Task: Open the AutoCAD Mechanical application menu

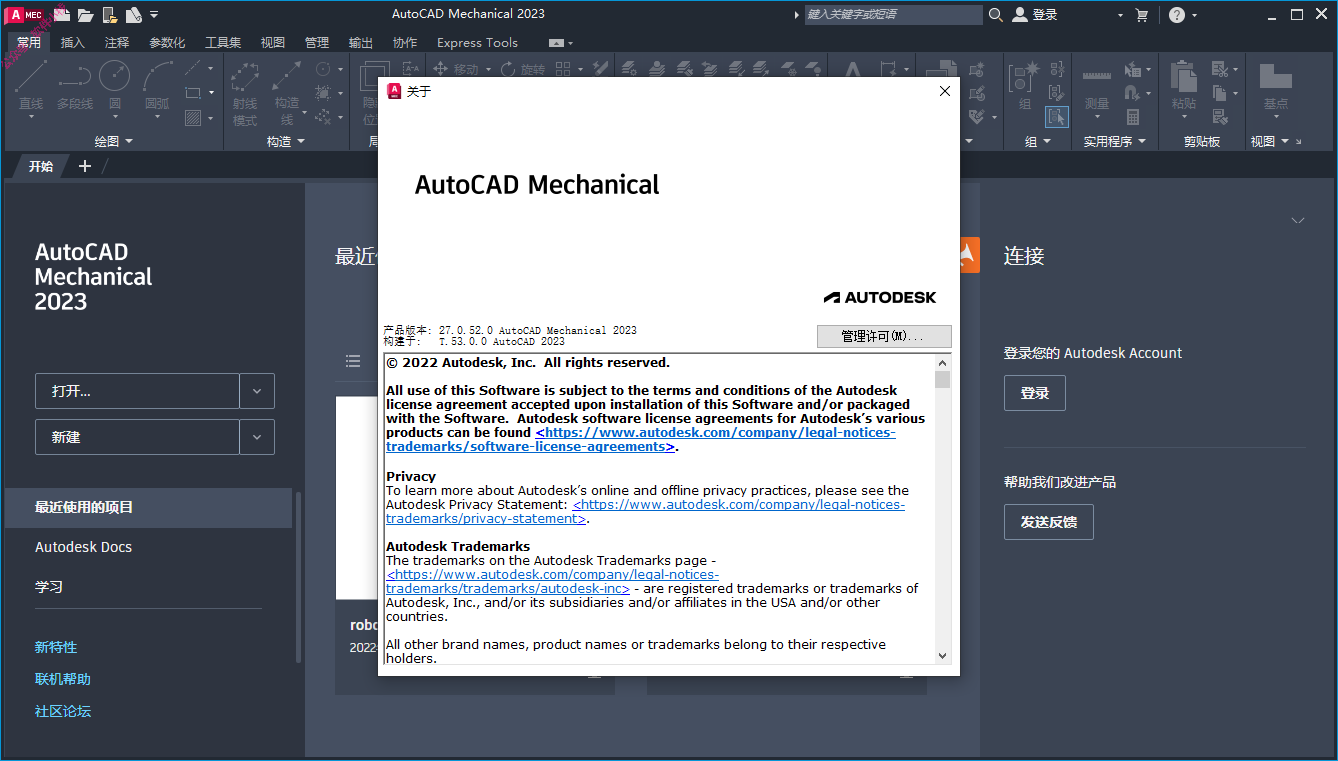Action: (25, 14)
